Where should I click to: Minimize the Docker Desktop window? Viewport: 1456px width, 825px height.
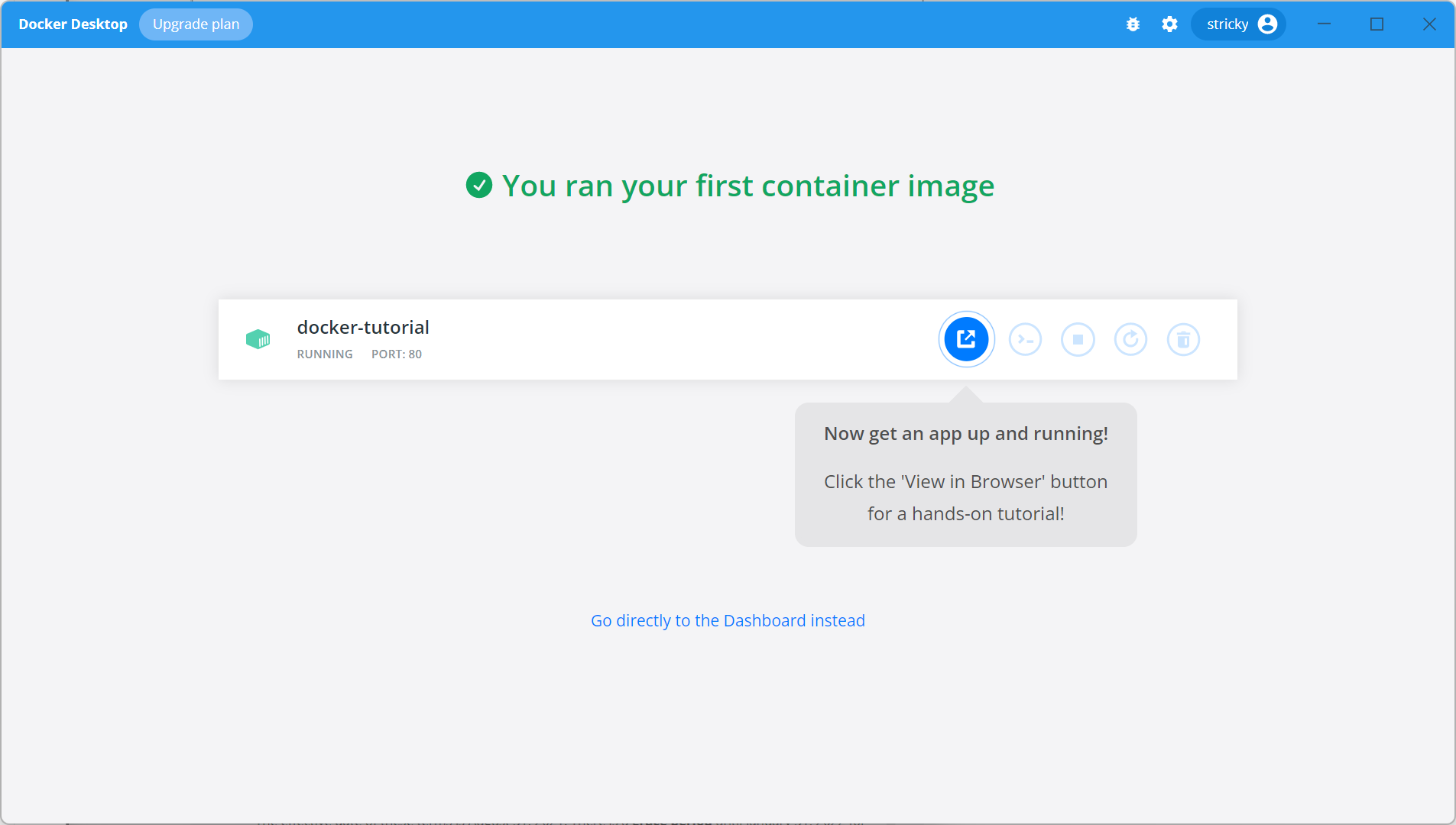tap(1324, 24)
